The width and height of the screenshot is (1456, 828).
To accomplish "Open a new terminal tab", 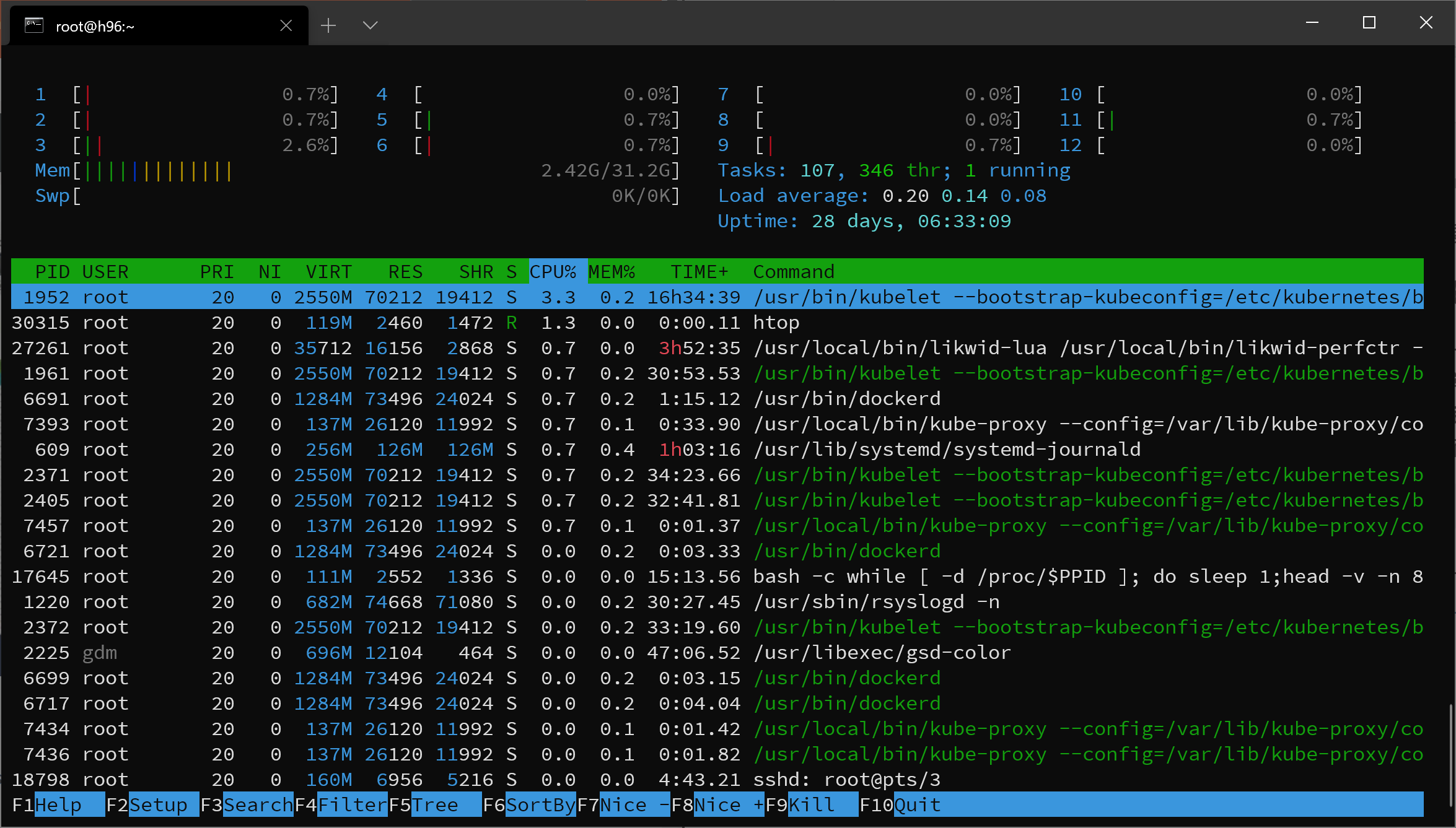I will coord(328,25).
